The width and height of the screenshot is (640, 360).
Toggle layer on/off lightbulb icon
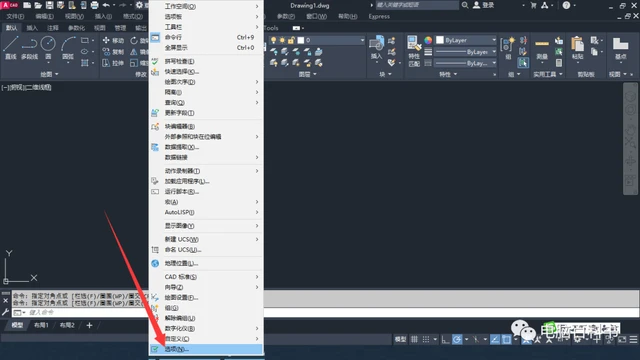point(273,40)
